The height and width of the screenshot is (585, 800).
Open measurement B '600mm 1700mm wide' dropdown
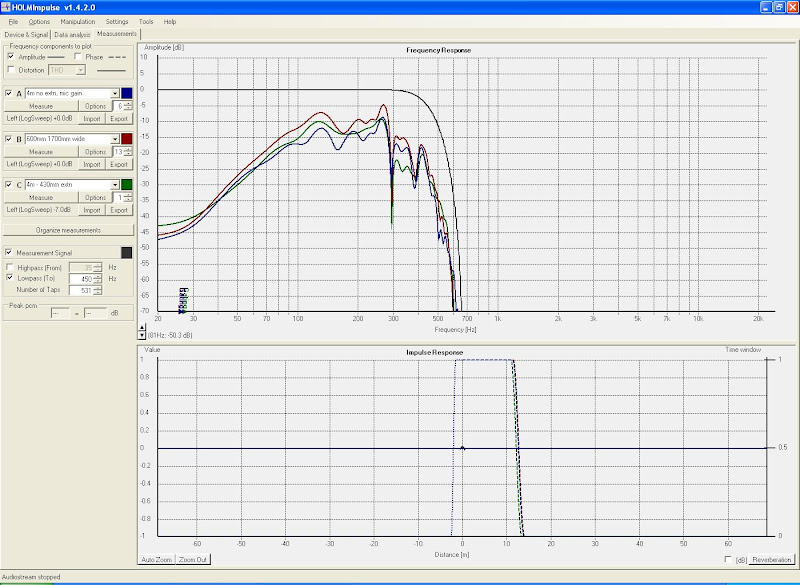(x=115, y=139)
